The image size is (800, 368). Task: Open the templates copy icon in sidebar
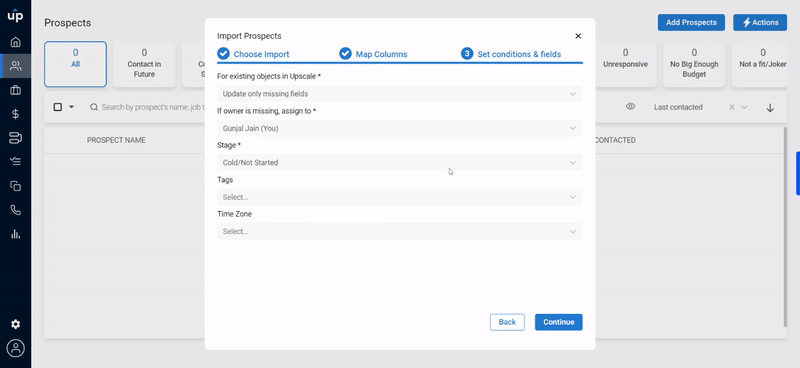[15, 186]
